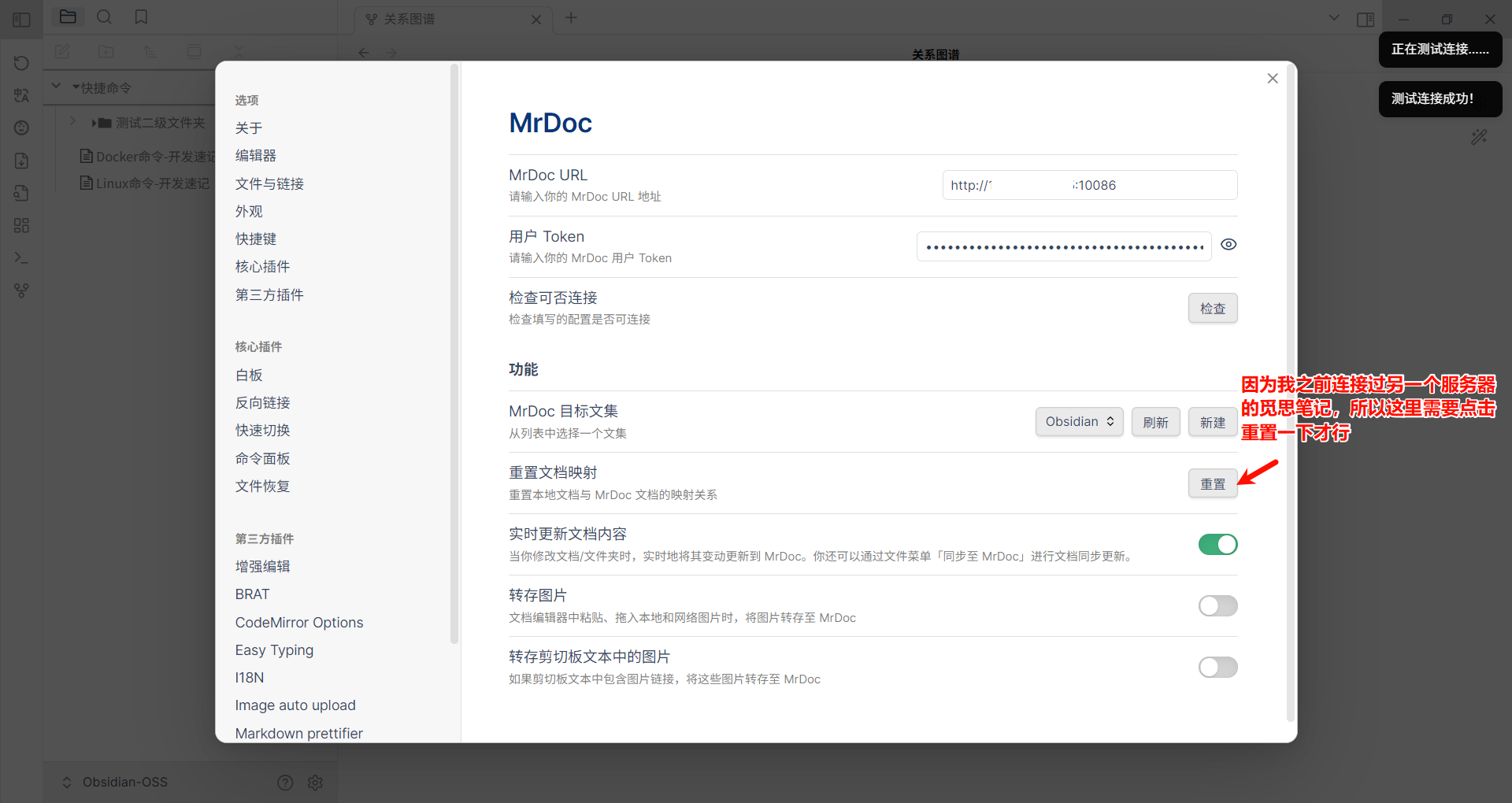Screen dimensions: 1512x803
Task: Open the bookmarks panel icon
Action: 141,17
